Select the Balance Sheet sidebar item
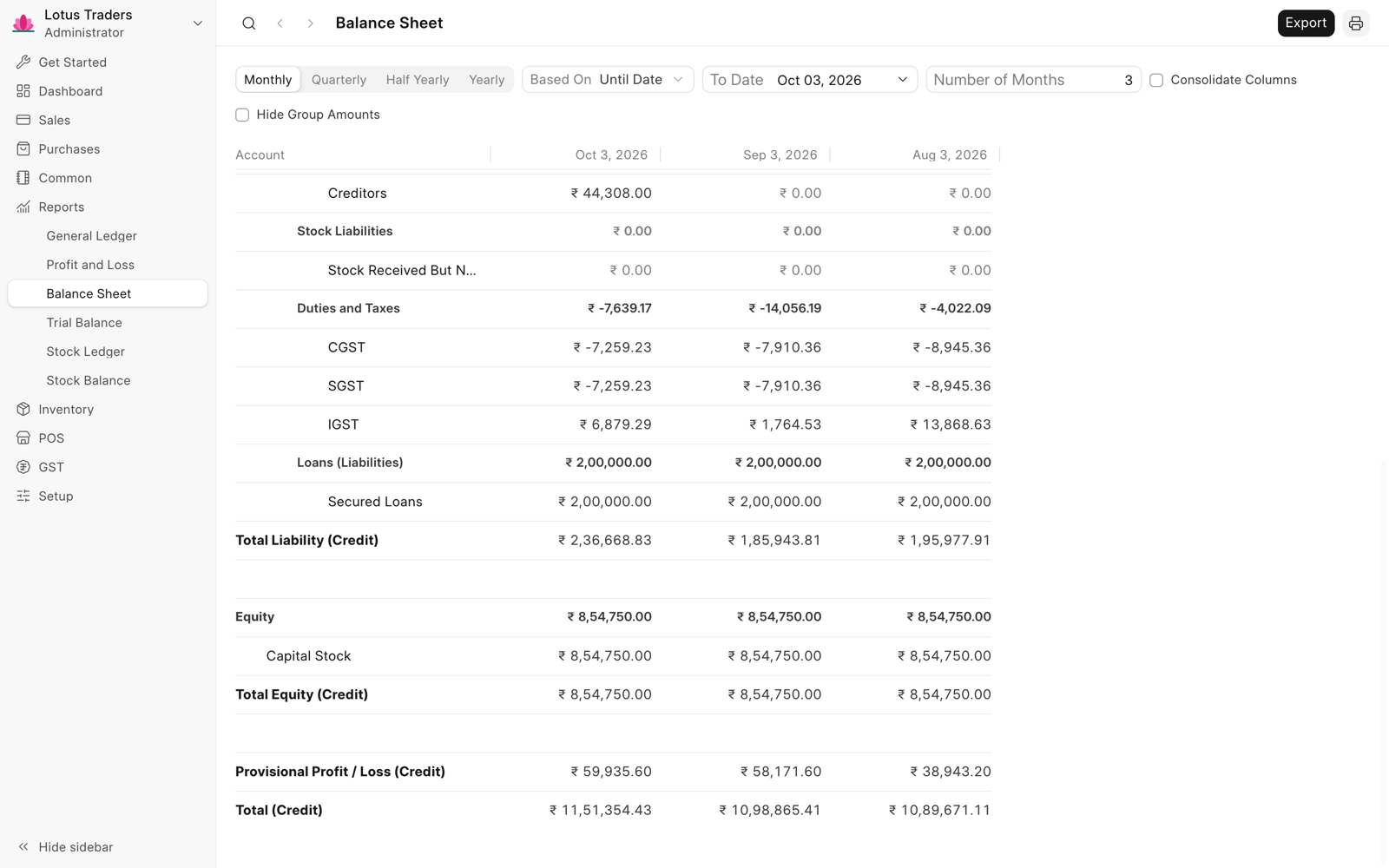The width and height of the screenshot is (1389, 868). [108, 293]
